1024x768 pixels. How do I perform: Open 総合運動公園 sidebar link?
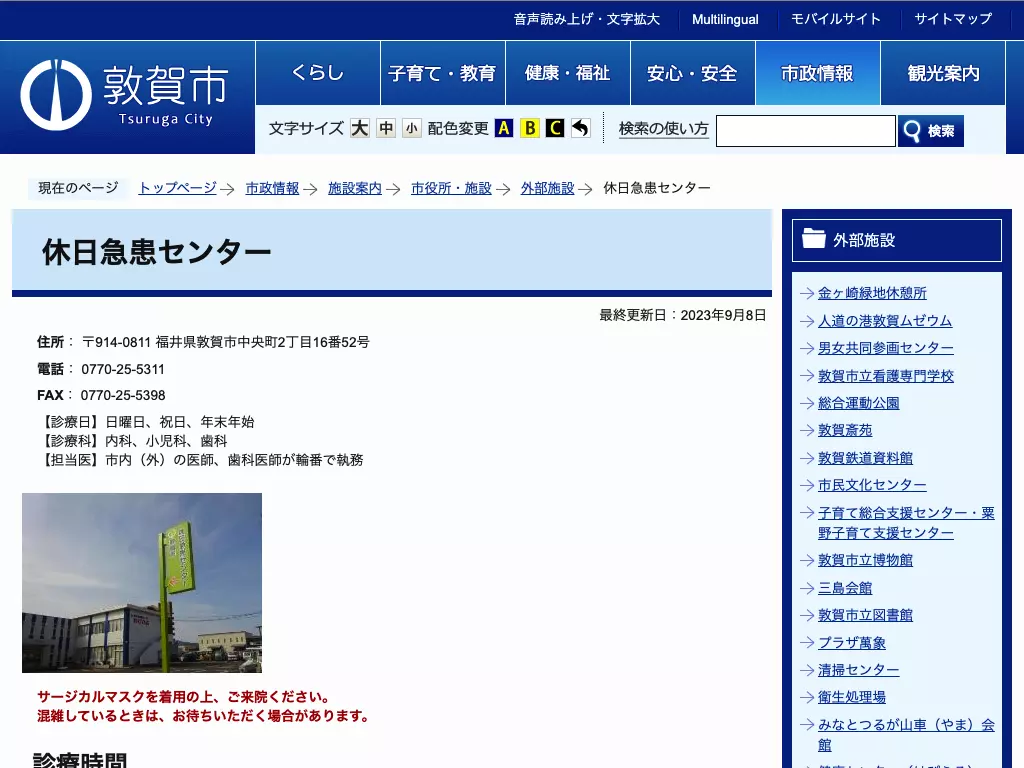click(x=859, y=403)
